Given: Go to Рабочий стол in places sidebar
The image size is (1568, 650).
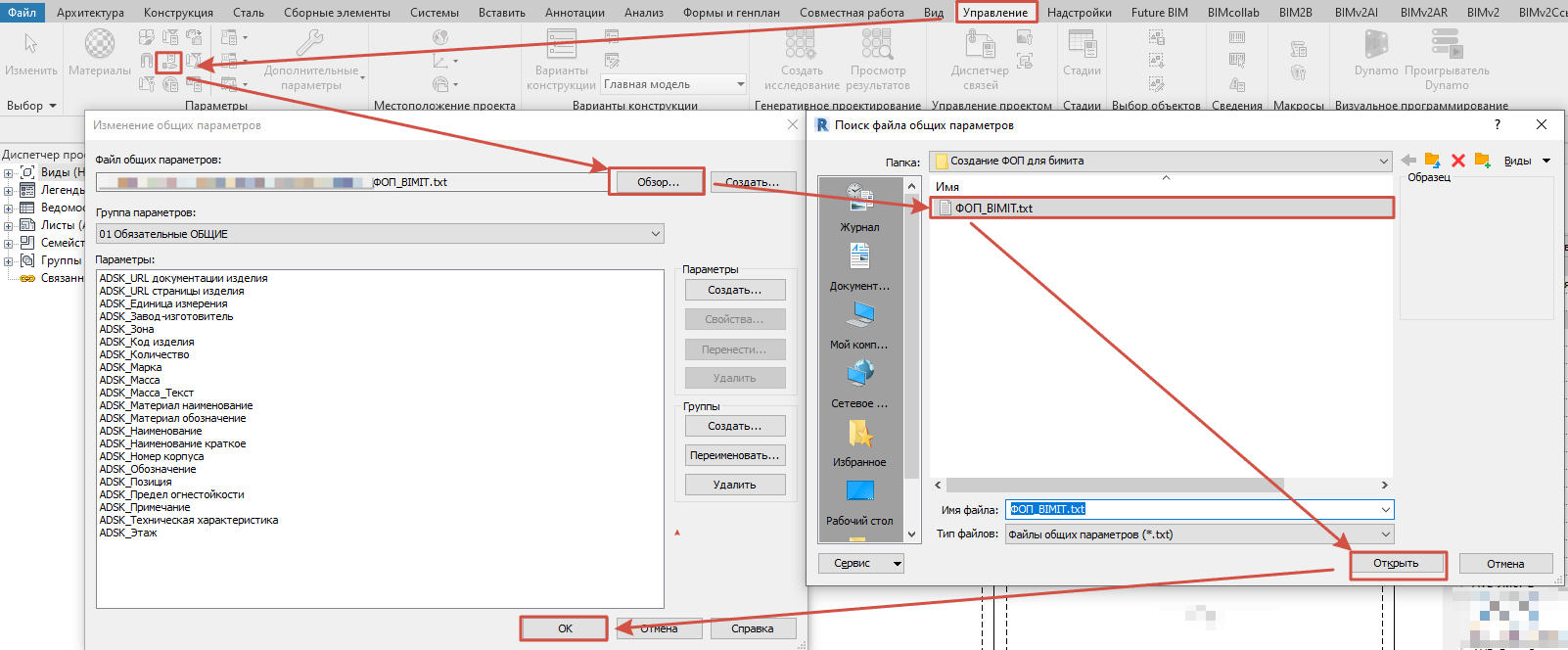Looking at the screenshot, I should pyautogui.click(x=859, y=501).
